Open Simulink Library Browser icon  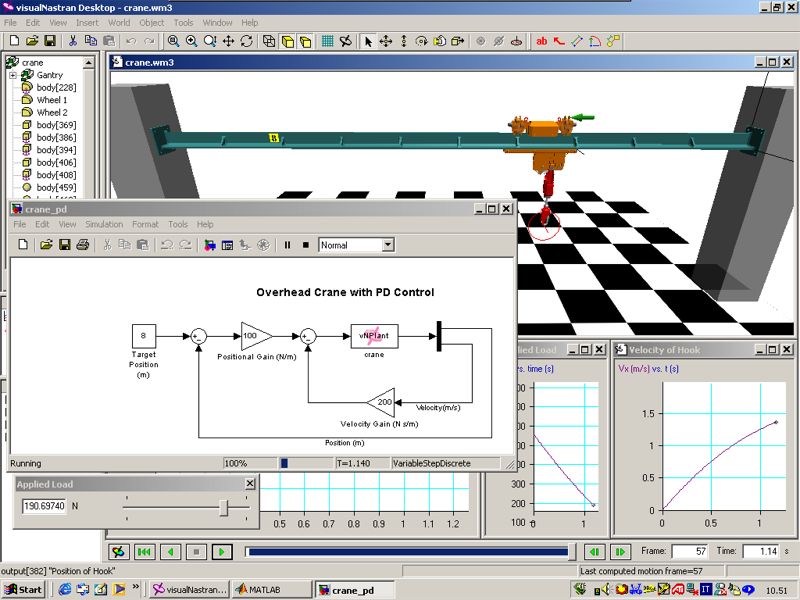click(x=209, y=245)
